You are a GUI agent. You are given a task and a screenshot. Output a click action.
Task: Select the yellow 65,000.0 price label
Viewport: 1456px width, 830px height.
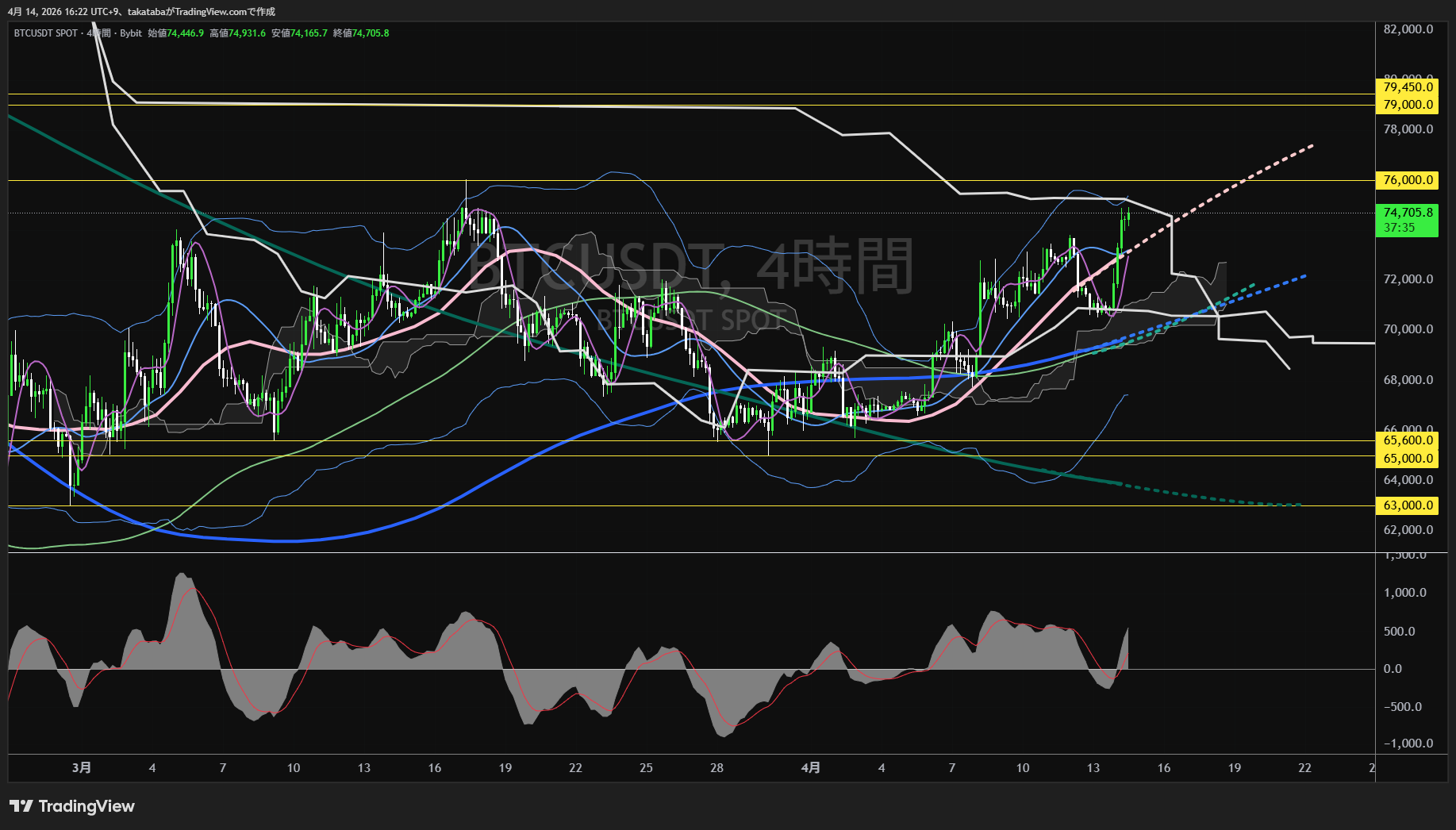click(x=1407, y=458)
